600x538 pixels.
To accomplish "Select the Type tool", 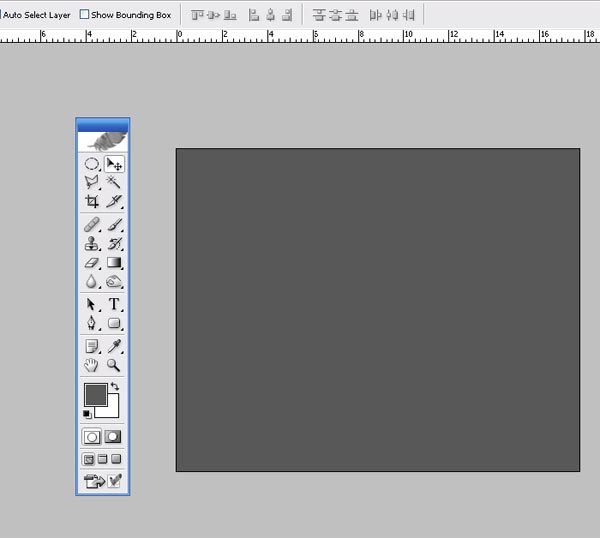I will 114,304.
